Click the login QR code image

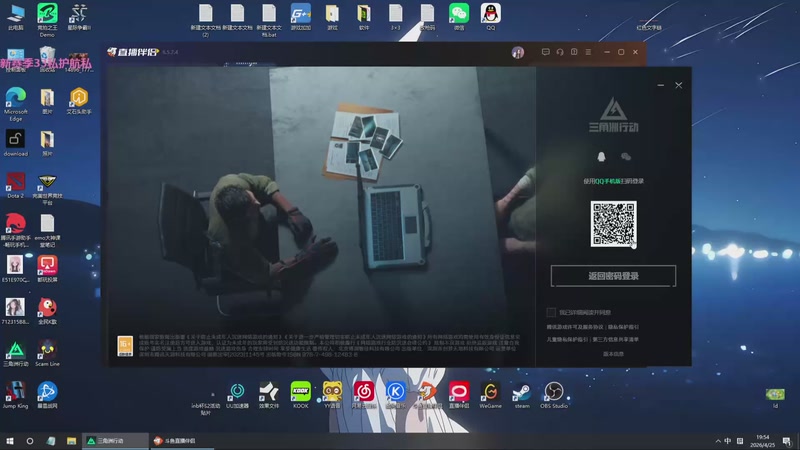(x=613, y=224)
